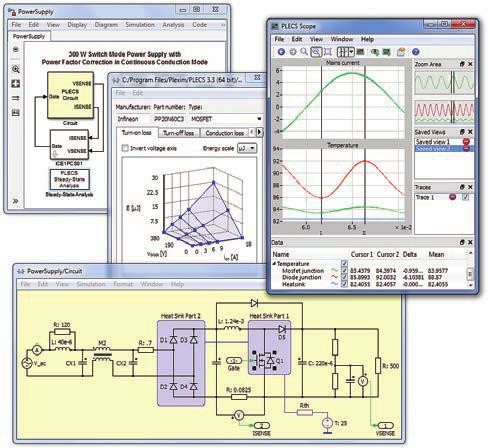Click the image icon in PowerSupply sidebar

coord(16,113)
